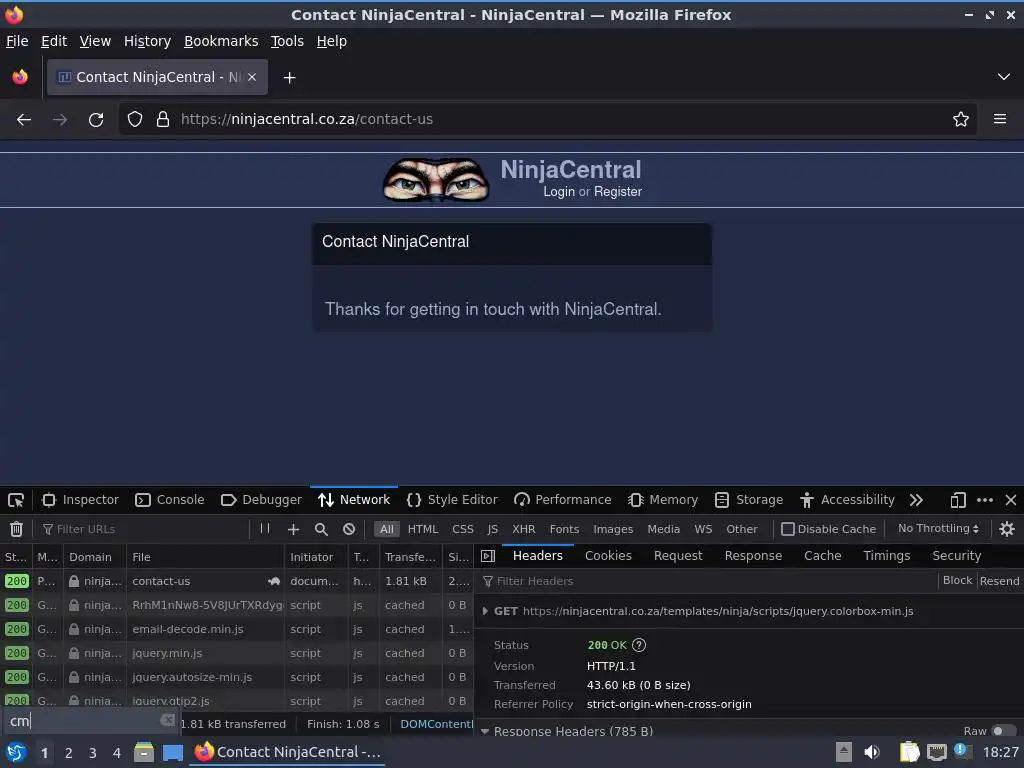Filter requests to All types
Image resolution: width=1024 pixels, height=768 pixels.
click(387, 529)
